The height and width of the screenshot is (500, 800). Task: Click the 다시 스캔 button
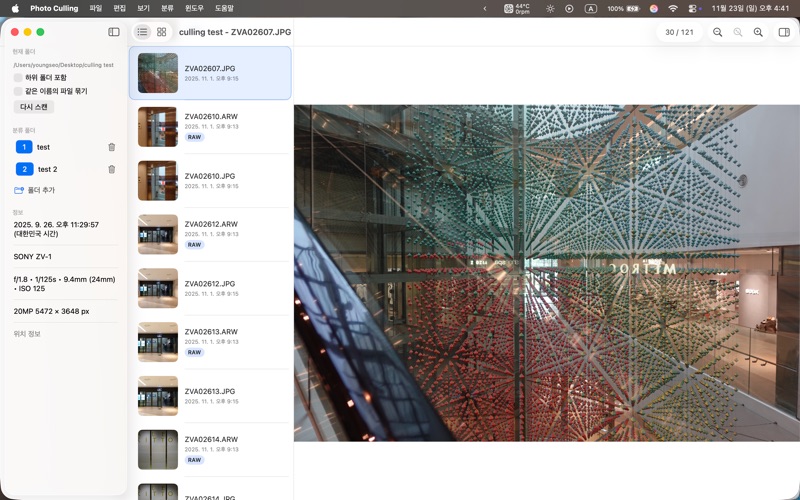34,107
